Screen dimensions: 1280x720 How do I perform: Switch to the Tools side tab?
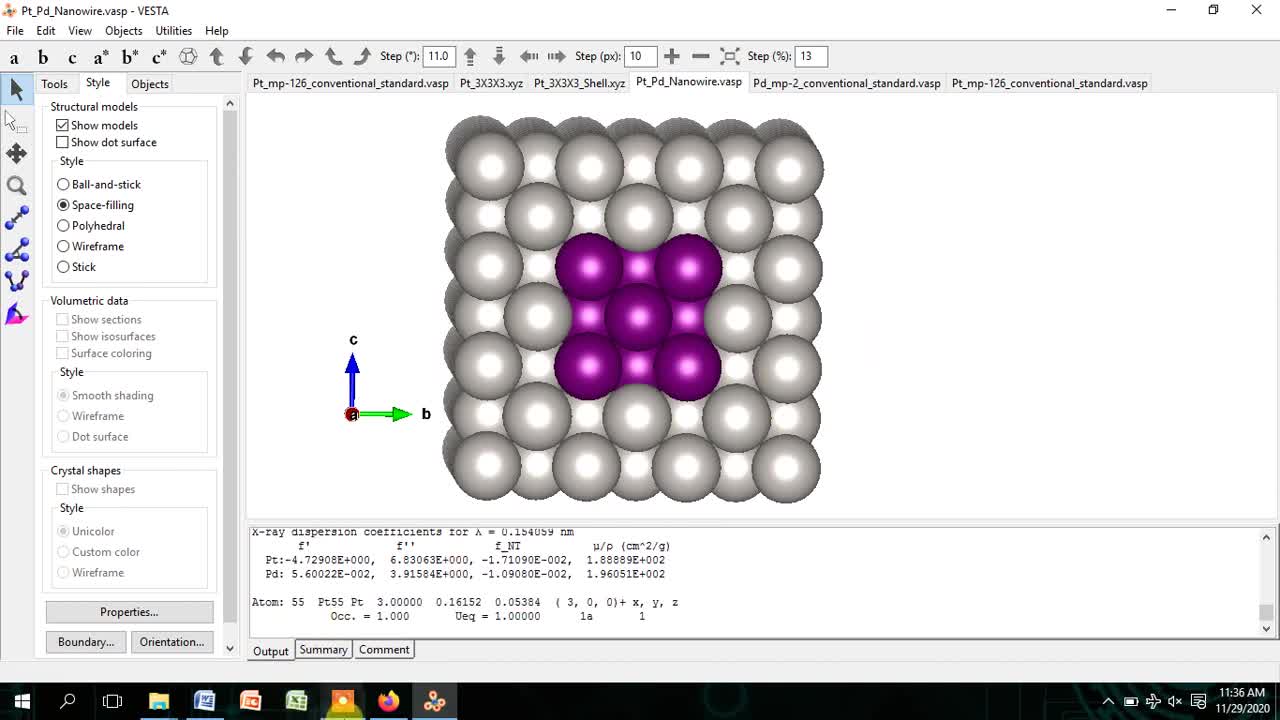coord(54,84)
